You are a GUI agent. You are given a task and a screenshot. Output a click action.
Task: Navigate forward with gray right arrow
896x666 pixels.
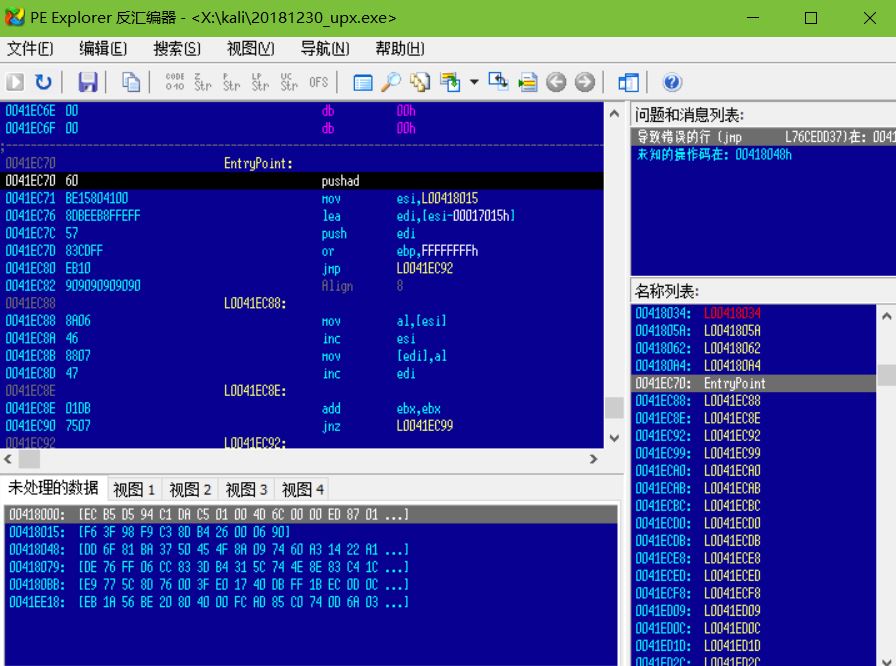tap(585, 82)
